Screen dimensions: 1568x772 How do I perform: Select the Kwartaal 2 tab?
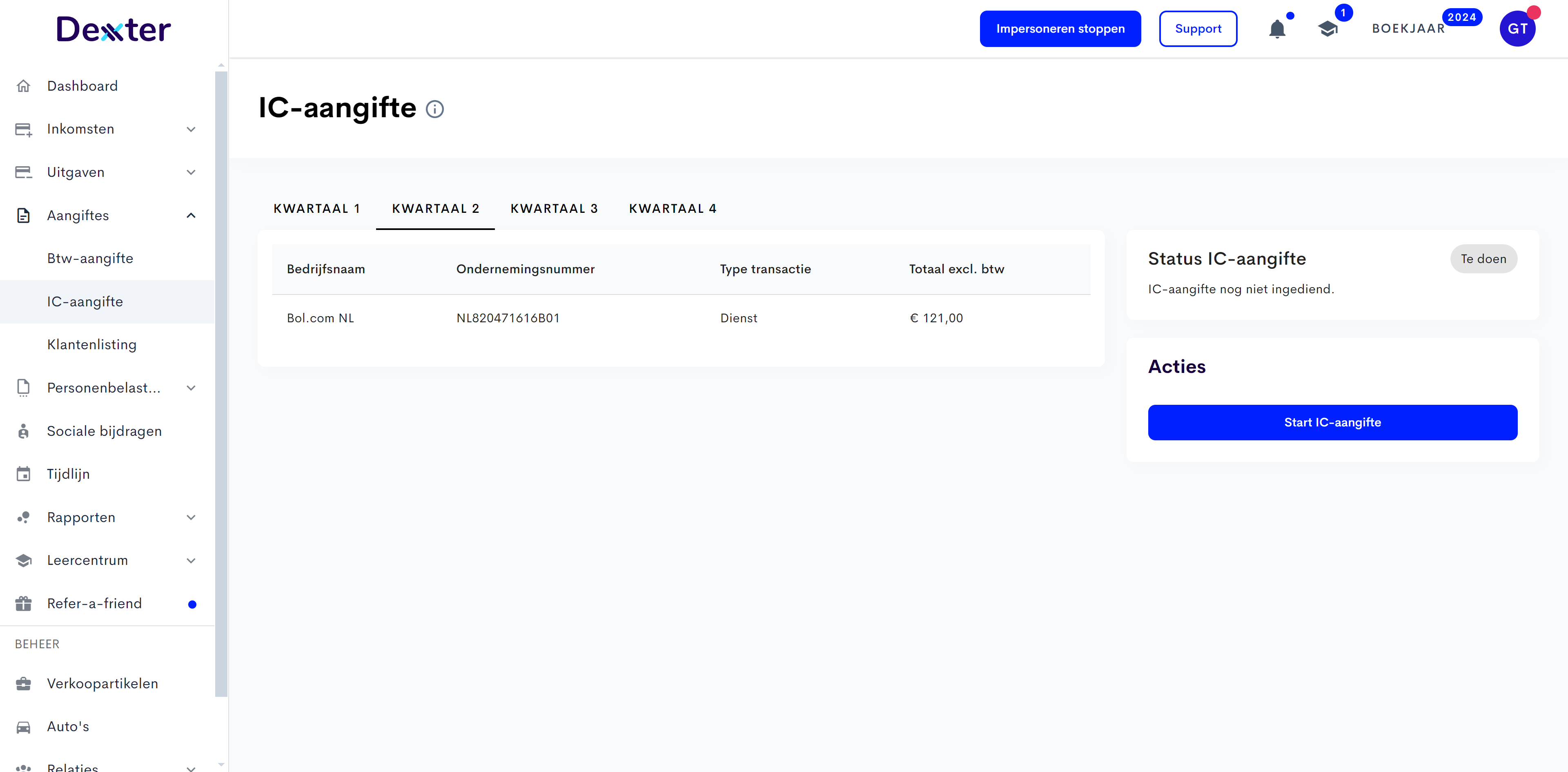pos(435,209)
